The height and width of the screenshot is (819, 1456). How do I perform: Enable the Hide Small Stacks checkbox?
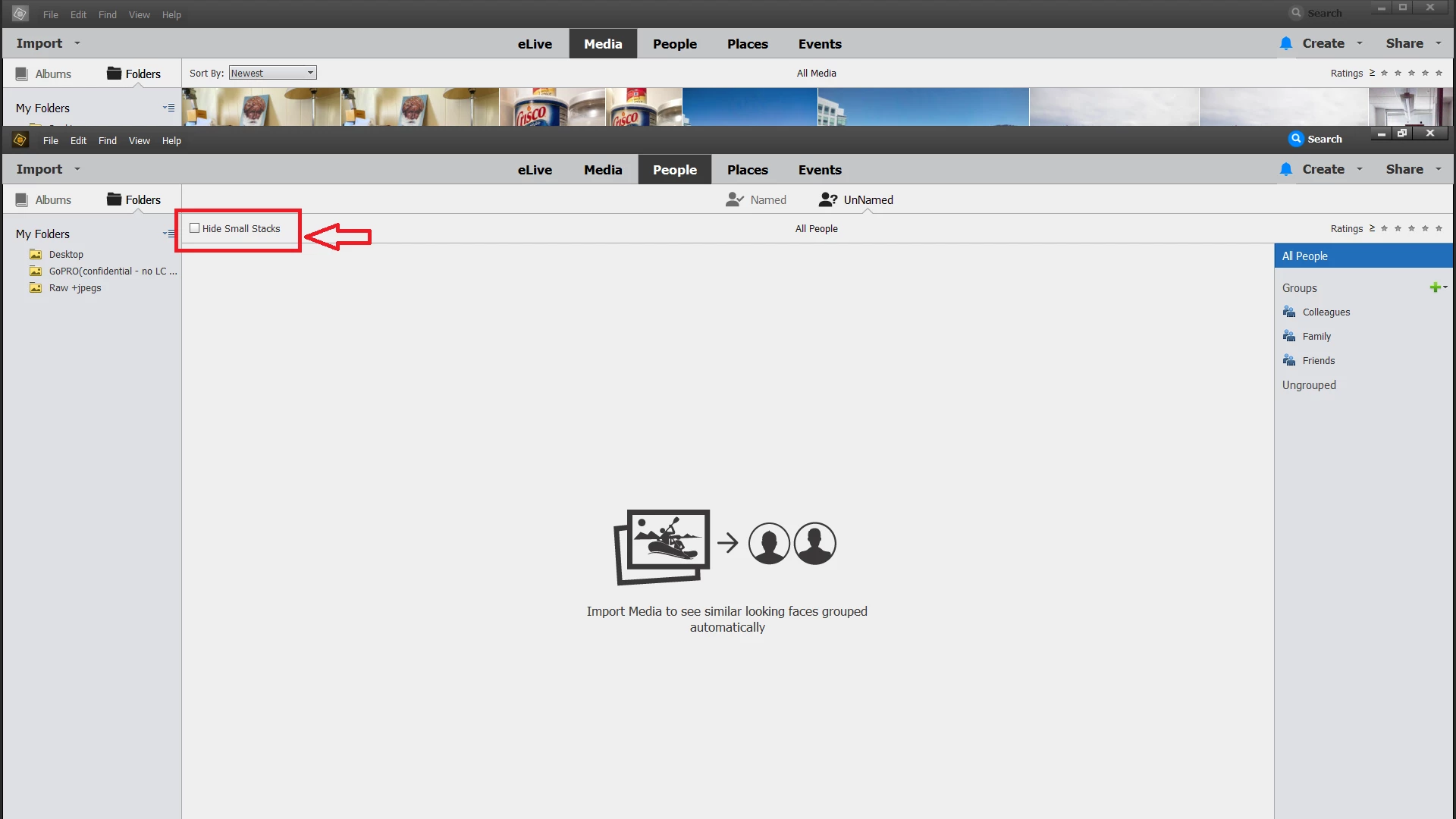(x=195, y=228)
